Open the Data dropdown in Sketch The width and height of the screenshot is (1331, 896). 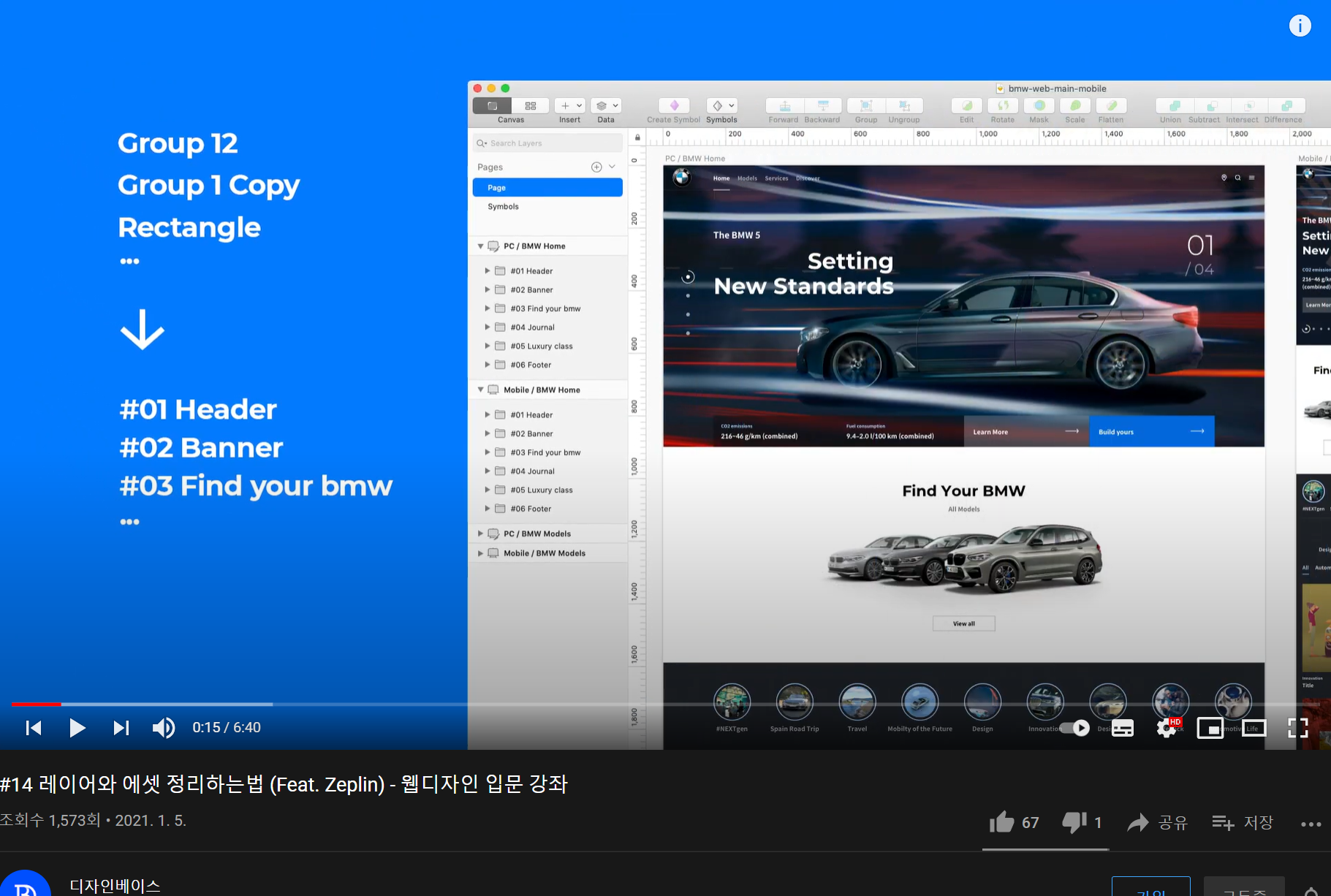click(606, 106)
